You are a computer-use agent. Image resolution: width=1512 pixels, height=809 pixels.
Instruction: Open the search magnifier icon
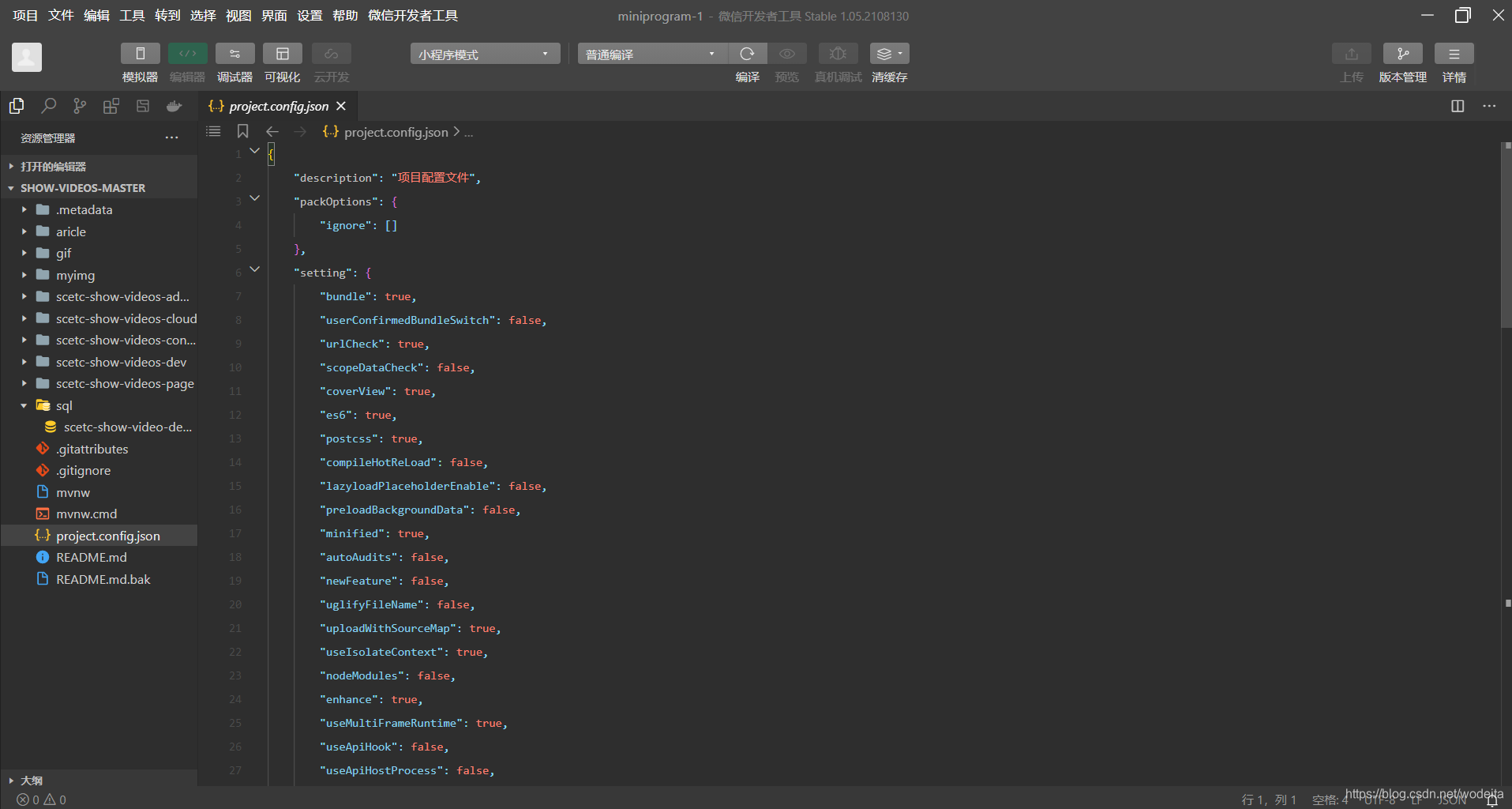coord(48,106)
